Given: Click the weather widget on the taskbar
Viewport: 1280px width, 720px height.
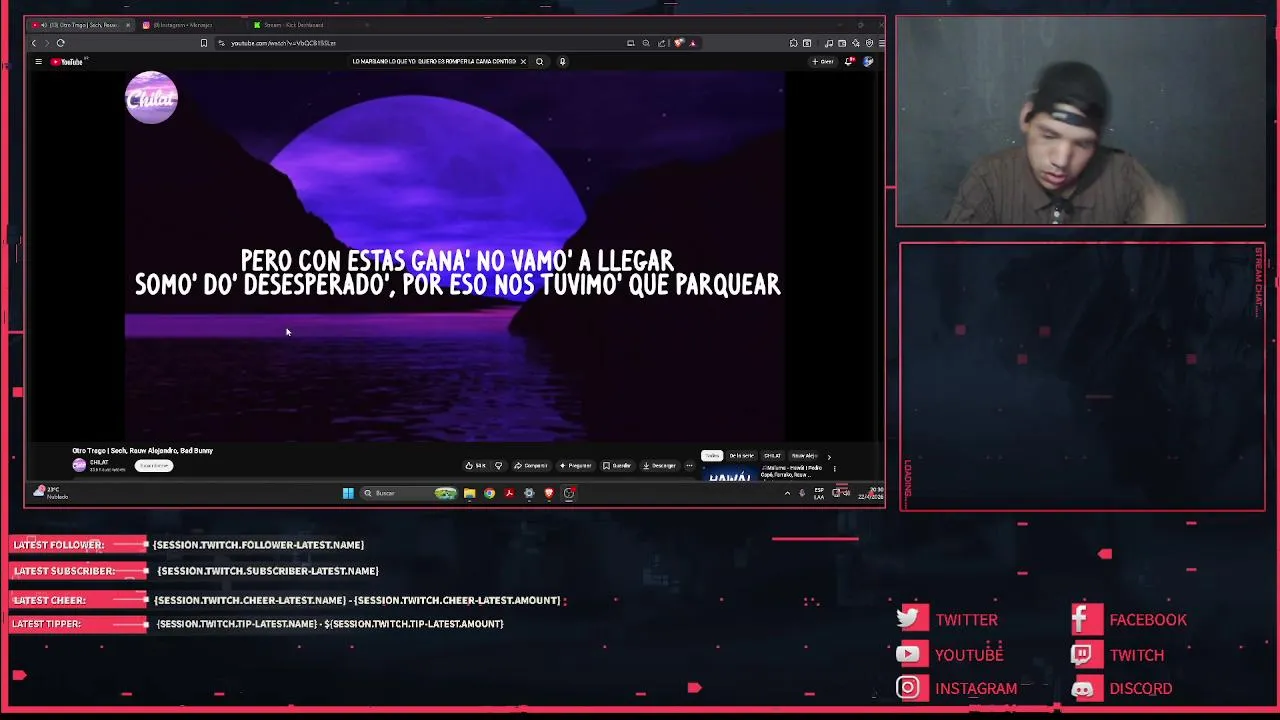Looking at the screenshot, I should pyautogui.click(x=49, y=492).
